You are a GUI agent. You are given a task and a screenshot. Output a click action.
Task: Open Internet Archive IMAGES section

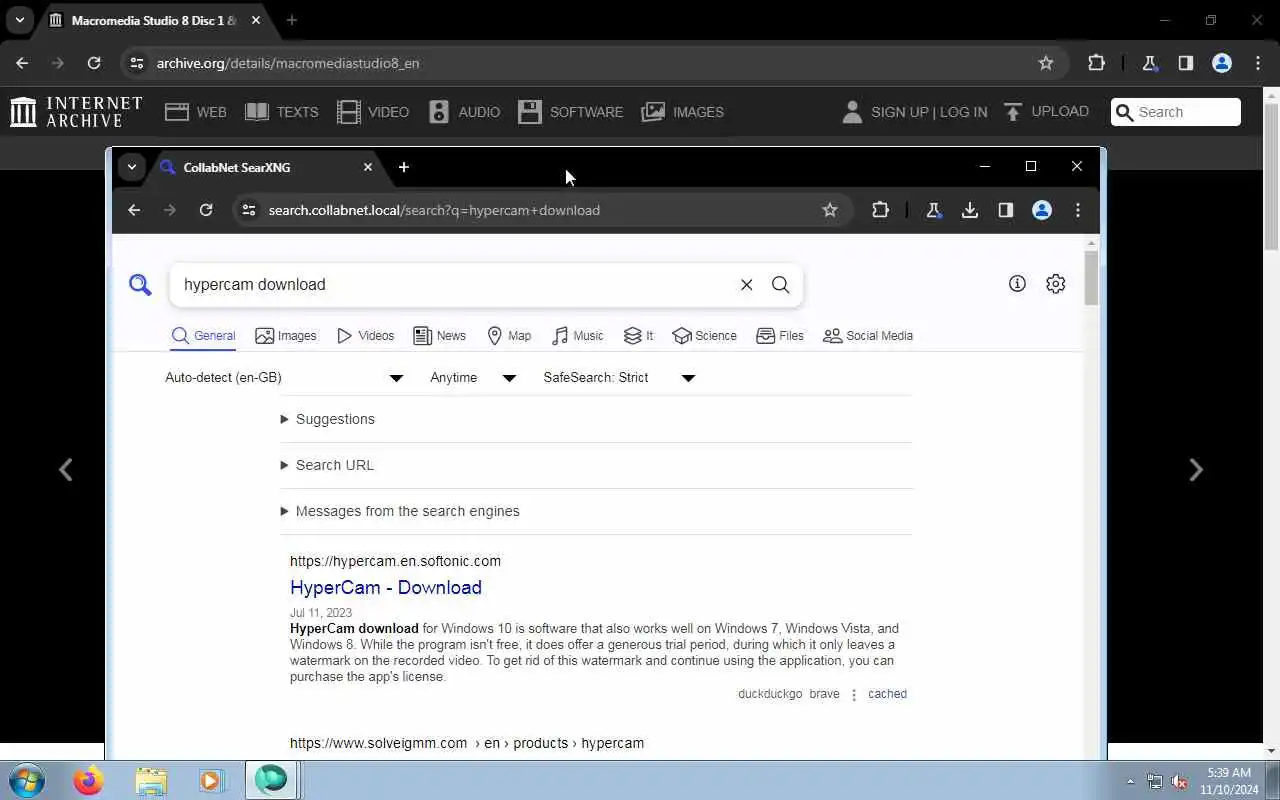[x=683, y=112]
